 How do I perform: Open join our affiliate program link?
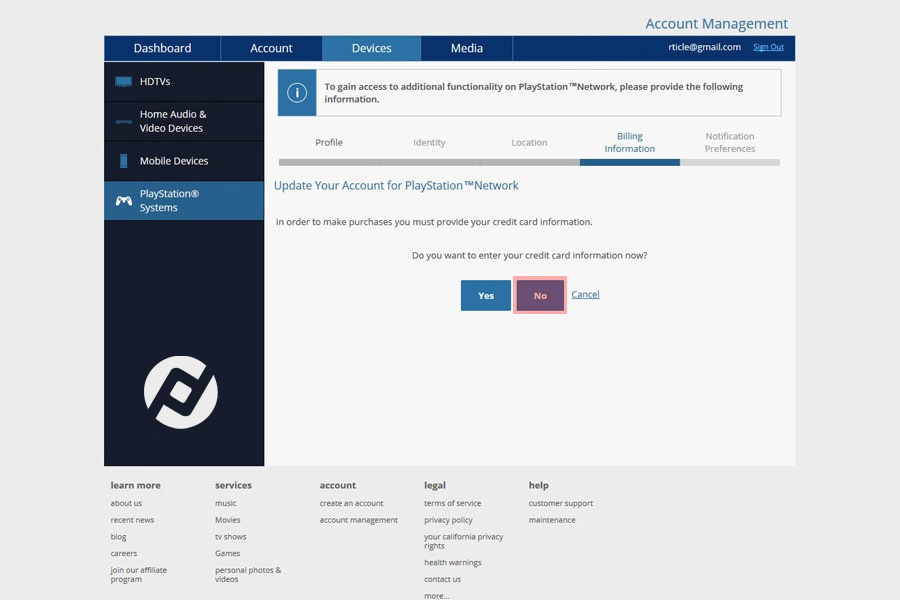point(138,574)
